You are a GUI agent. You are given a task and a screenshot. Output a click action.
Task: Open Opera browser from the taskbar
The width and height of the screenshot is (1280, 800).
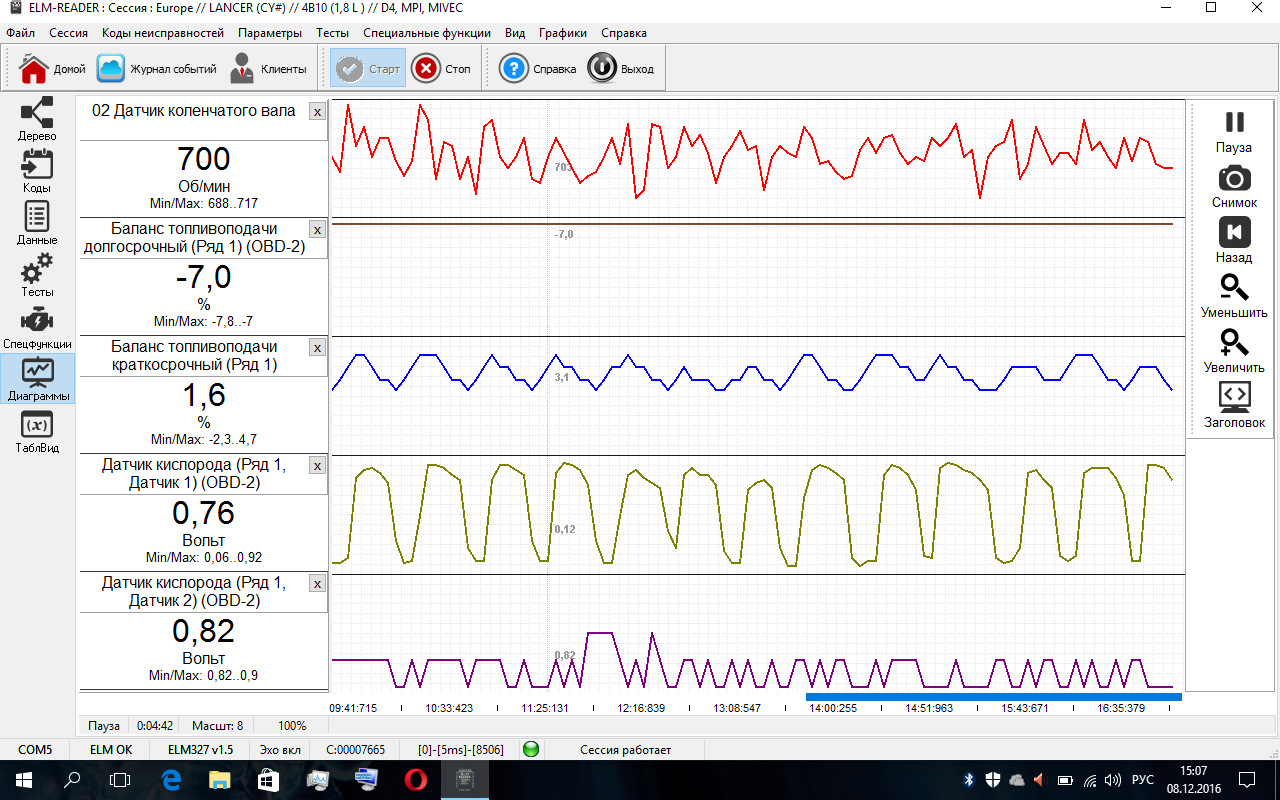point(415,779)
